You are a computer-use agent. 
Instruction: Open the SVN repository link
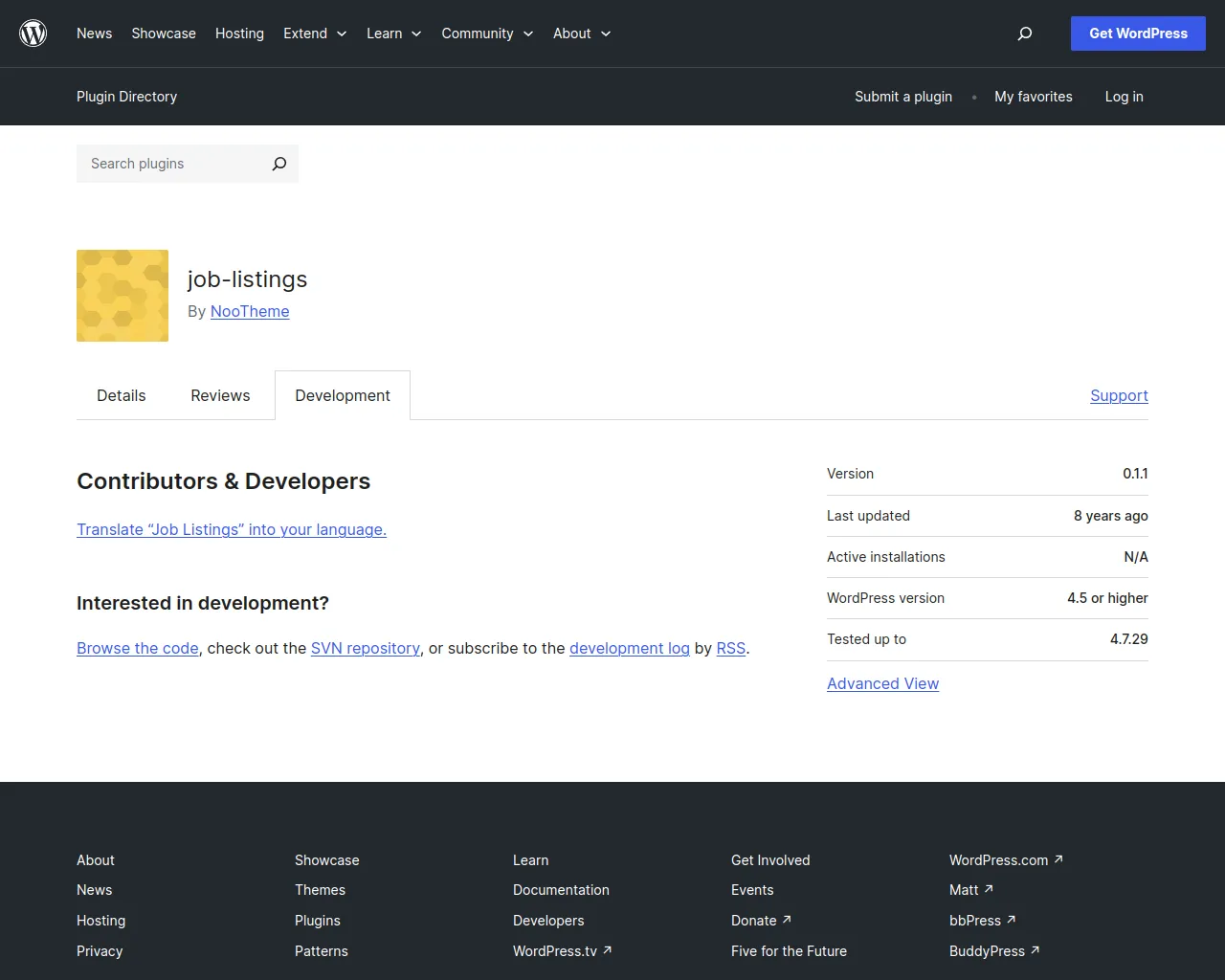[366, 648]
